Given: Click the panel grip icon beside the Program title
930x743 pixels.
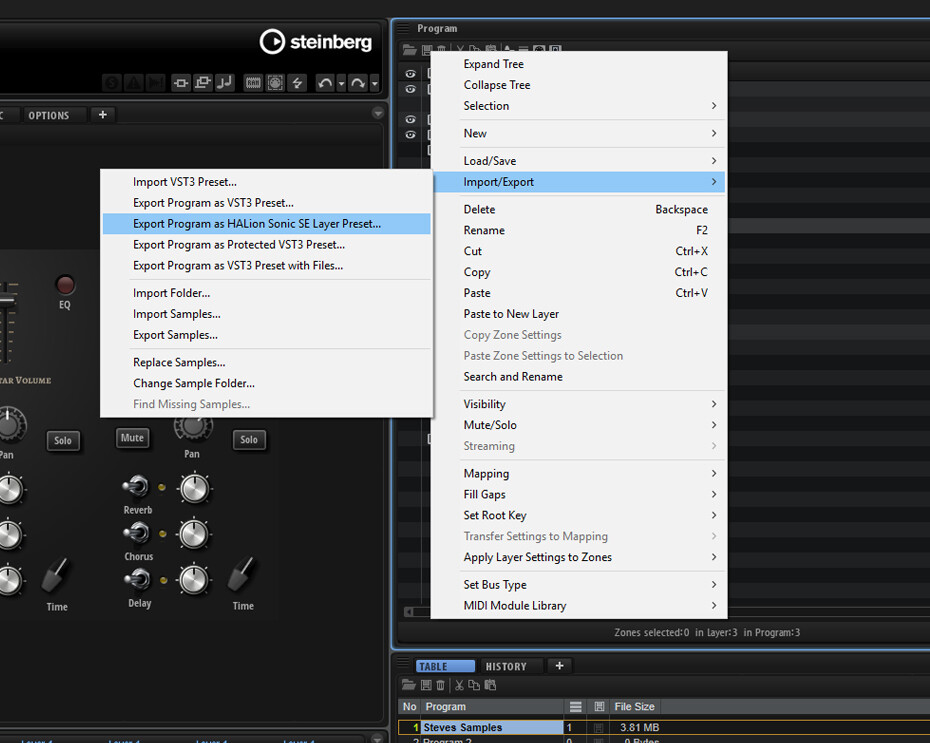Looking at the screenshot, I should (403, 28).
